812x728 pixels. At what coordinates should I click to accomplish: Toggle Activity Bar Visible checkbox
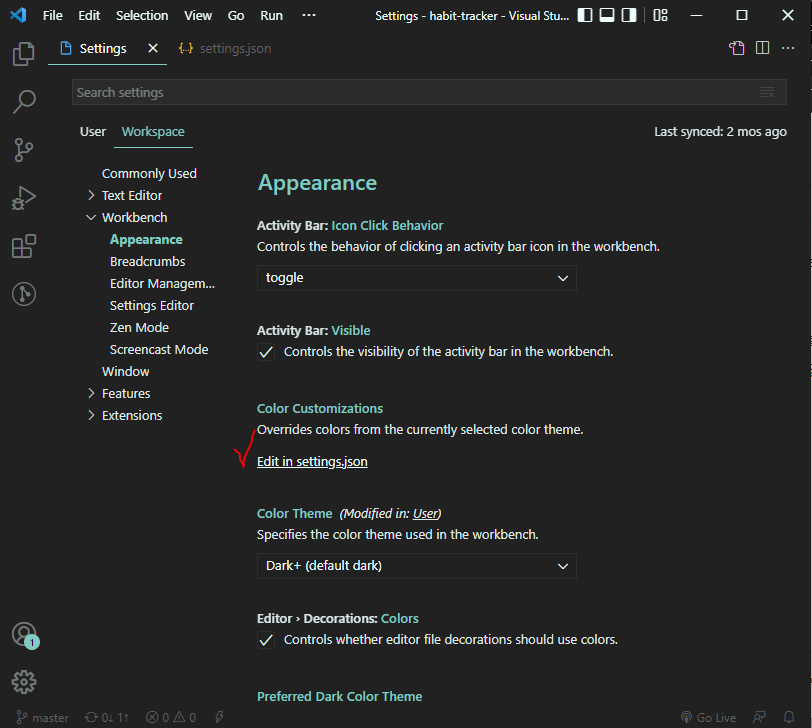point(266,353)
